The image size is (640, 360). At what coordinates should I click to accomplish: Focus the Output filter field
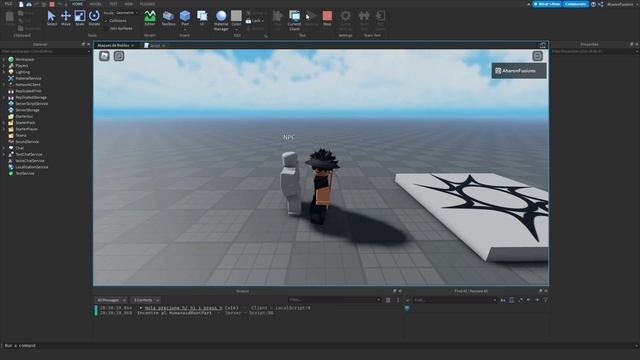coord(334,300)
